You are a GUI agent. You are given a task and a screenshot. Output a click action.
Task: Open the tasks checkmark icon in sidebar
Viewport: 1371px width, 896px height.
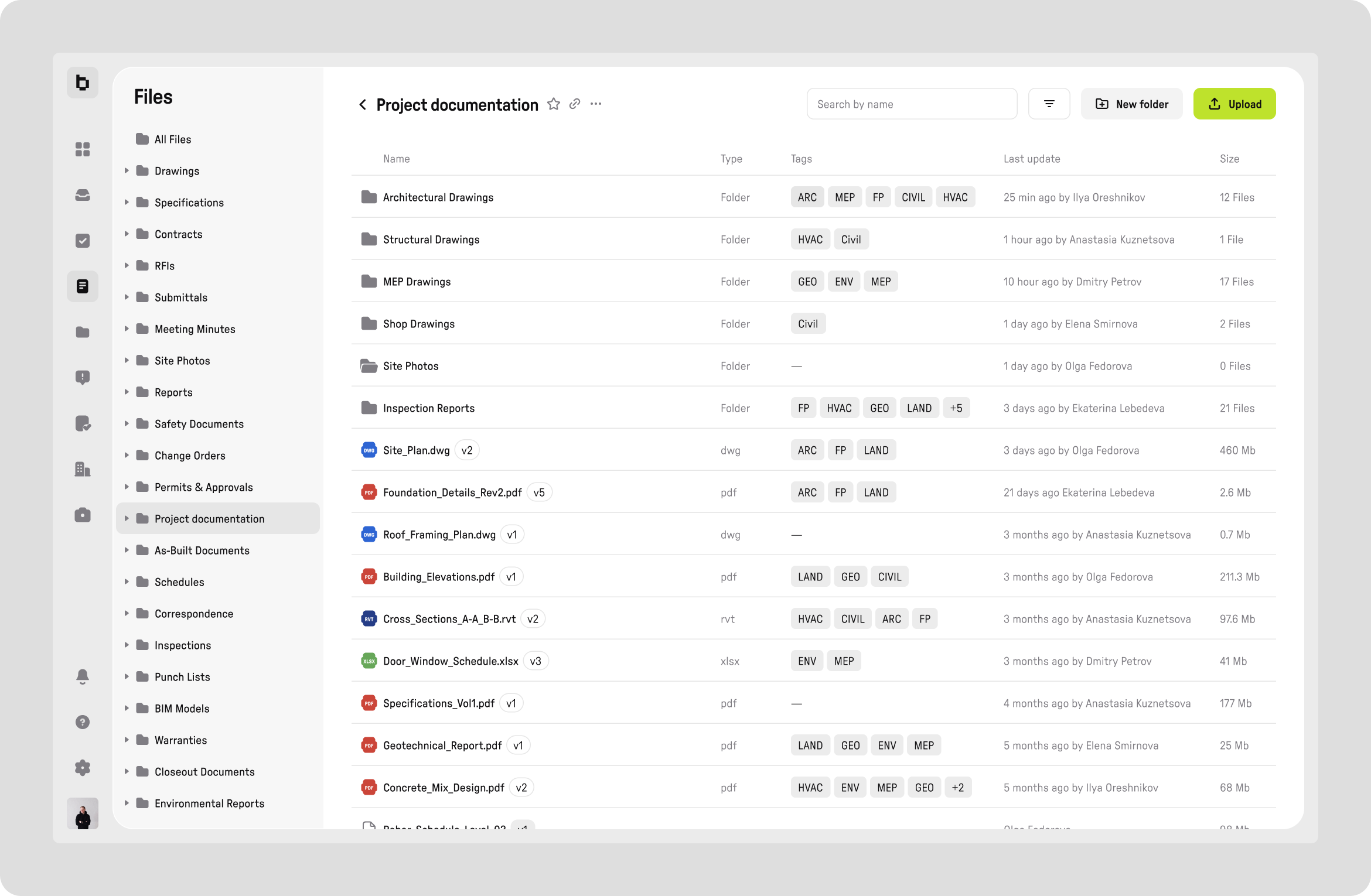click(83, 241)
